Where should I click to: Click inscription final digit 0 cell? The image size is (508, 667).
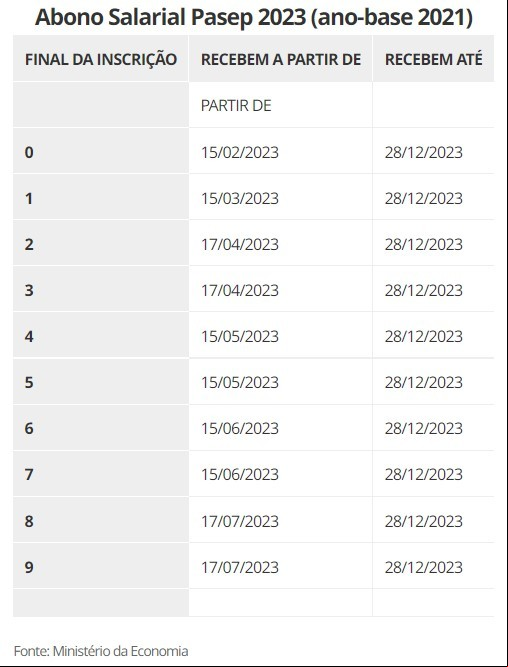tap(101, 152)
